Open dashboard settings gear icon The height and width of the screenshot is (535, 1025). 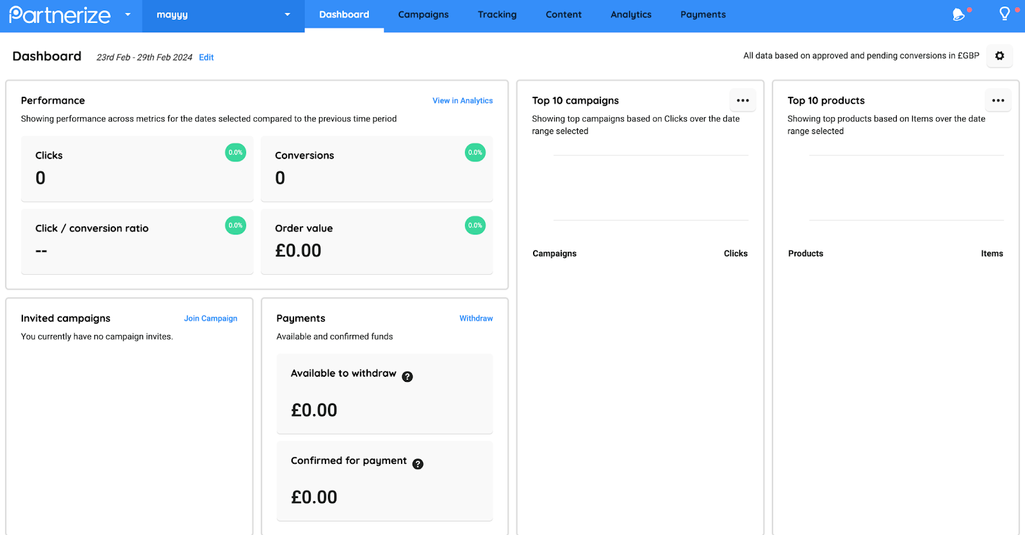(x=1000, y=56)
